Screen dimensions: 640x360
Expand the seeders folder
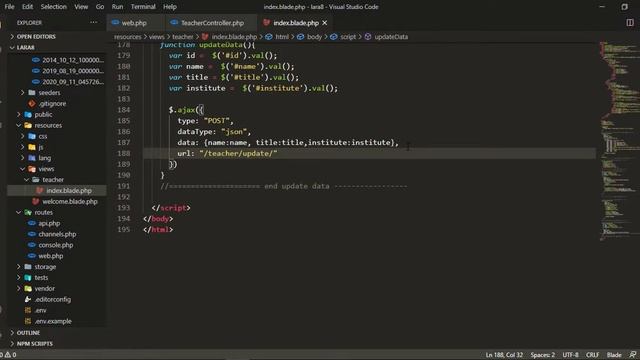49,93
